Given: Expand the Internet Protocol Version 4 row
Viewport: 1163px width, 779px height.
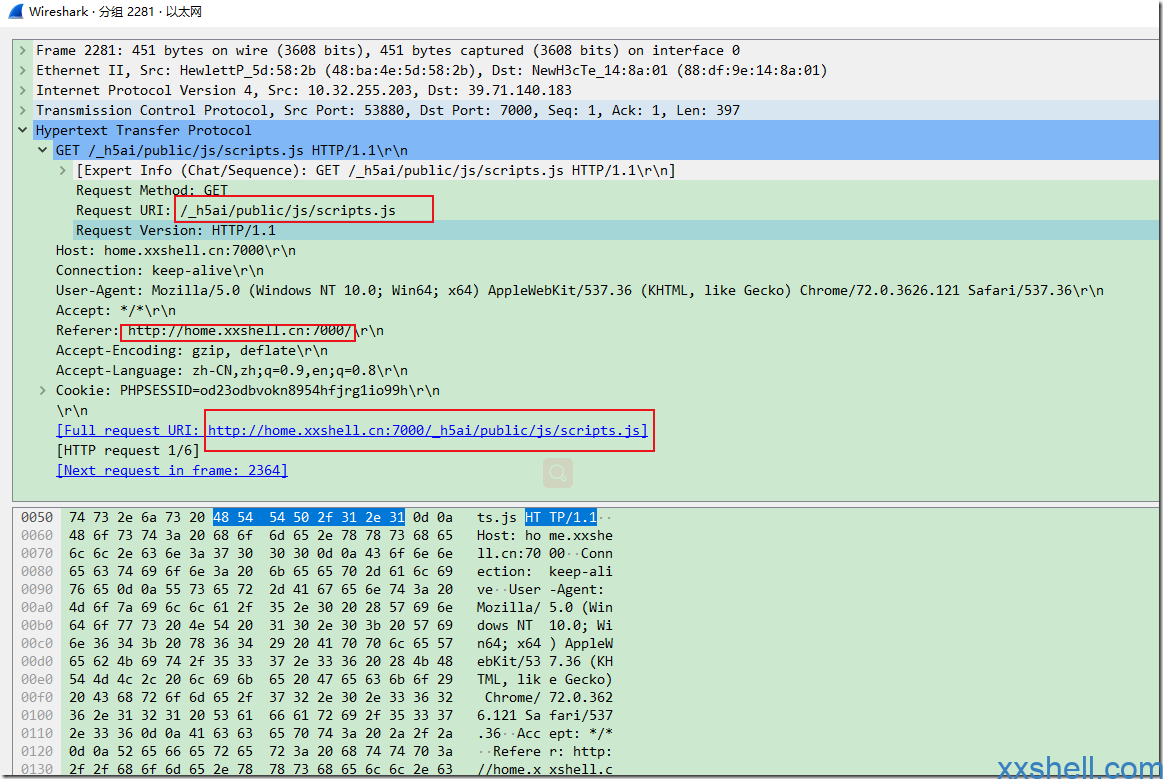Looking at the screenshot, I should pos(23,91).
